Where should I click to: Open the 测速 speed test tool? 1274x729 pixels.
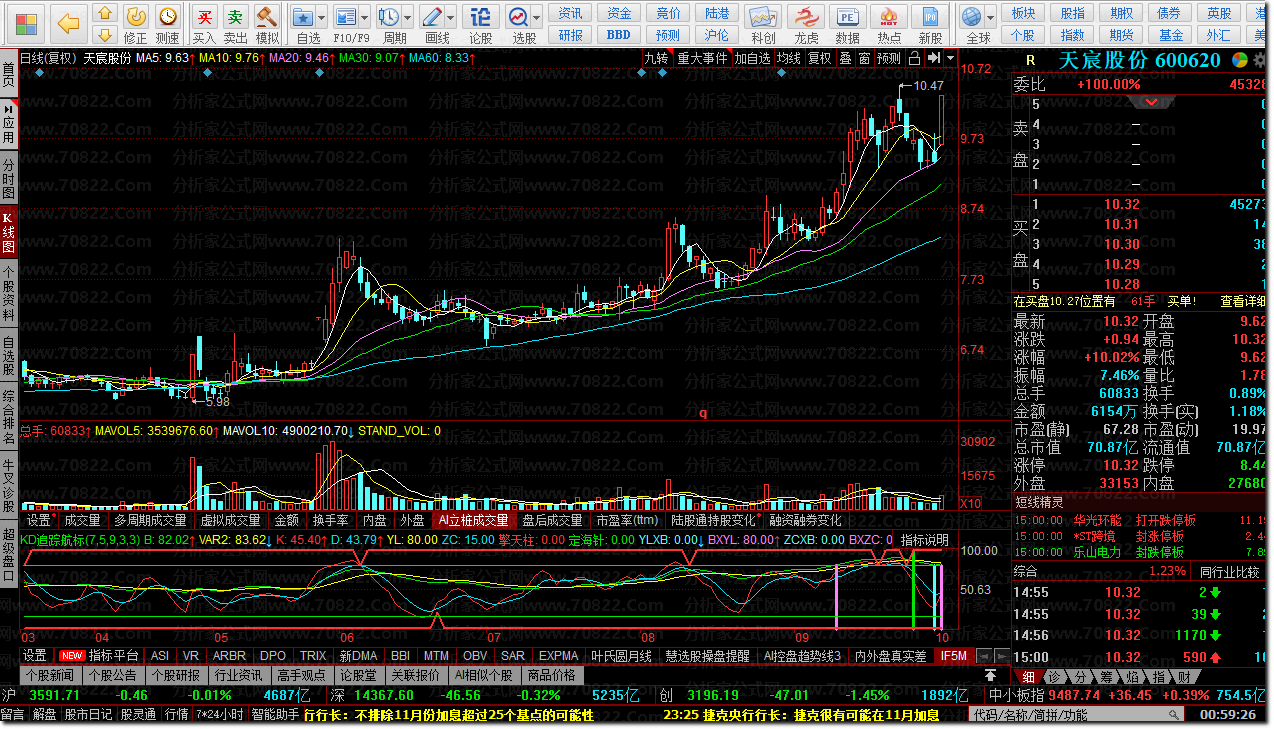pyautogui.click(x=168, y=24)
